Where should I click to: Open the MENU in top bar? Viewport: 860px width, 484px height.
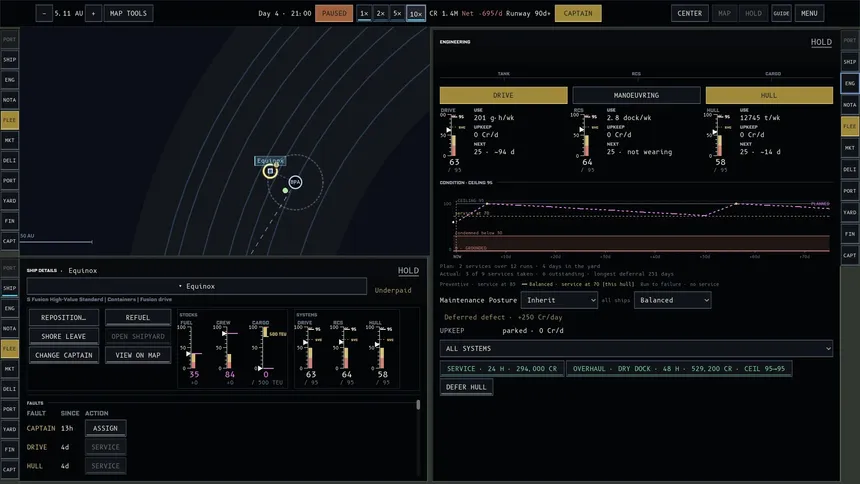[x=809, y=13]
